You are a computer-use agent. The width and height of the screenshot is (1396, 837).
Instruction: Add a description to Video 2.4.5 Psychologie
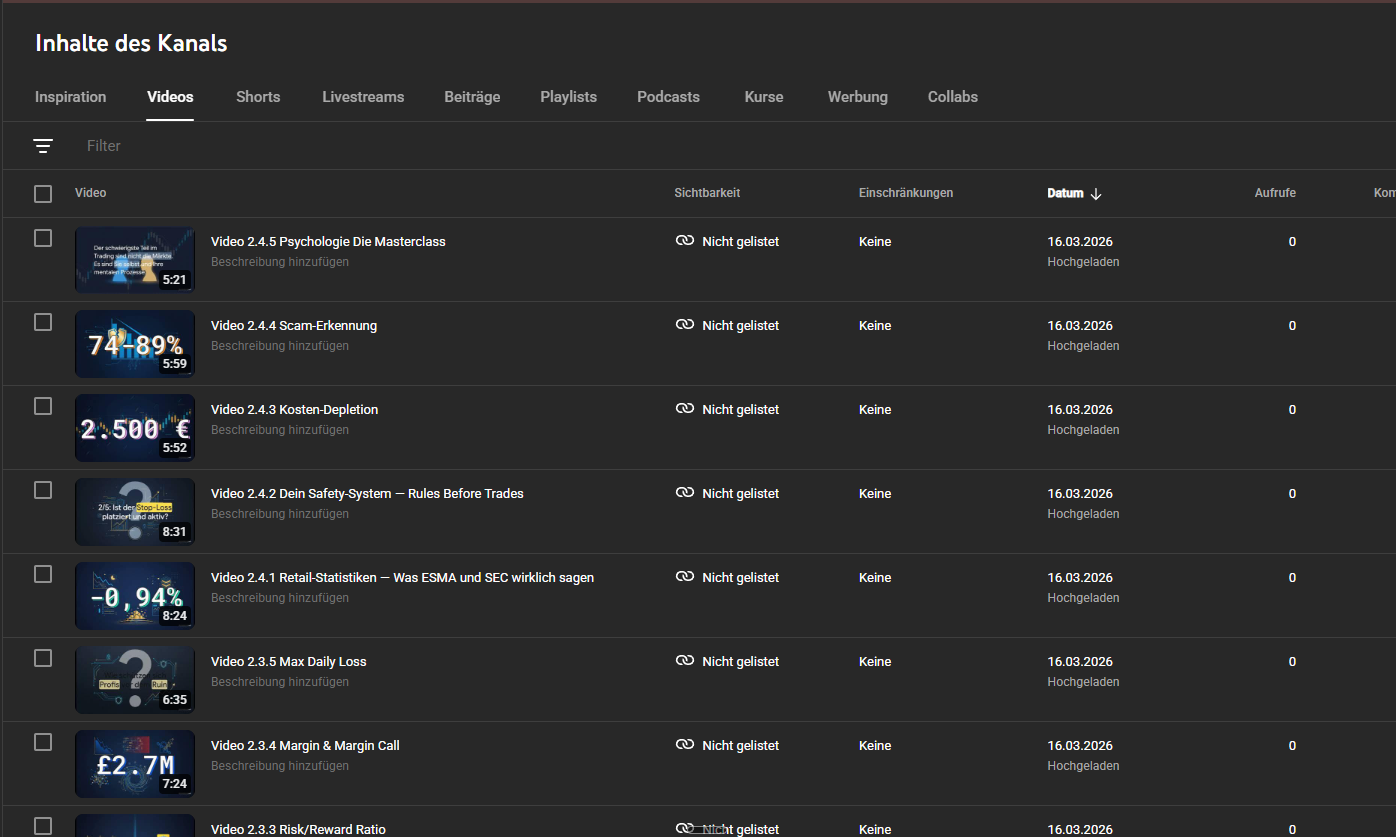(x=279, y=261)
